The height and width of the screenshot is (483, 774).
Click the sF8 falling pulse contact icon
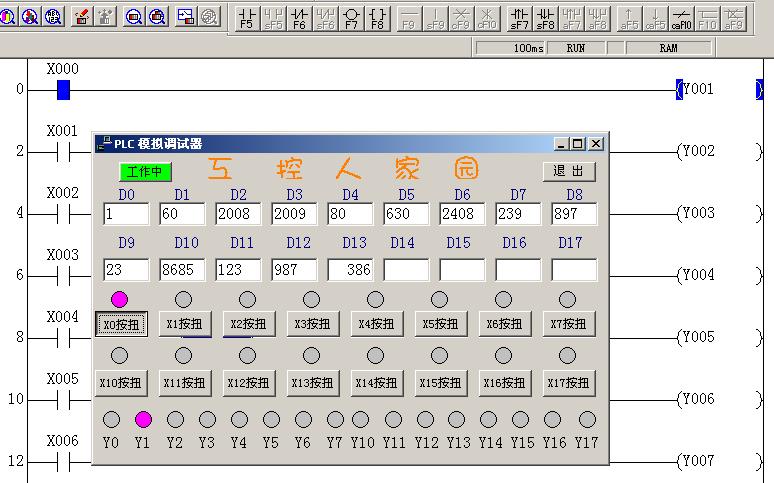pos(545,17)
